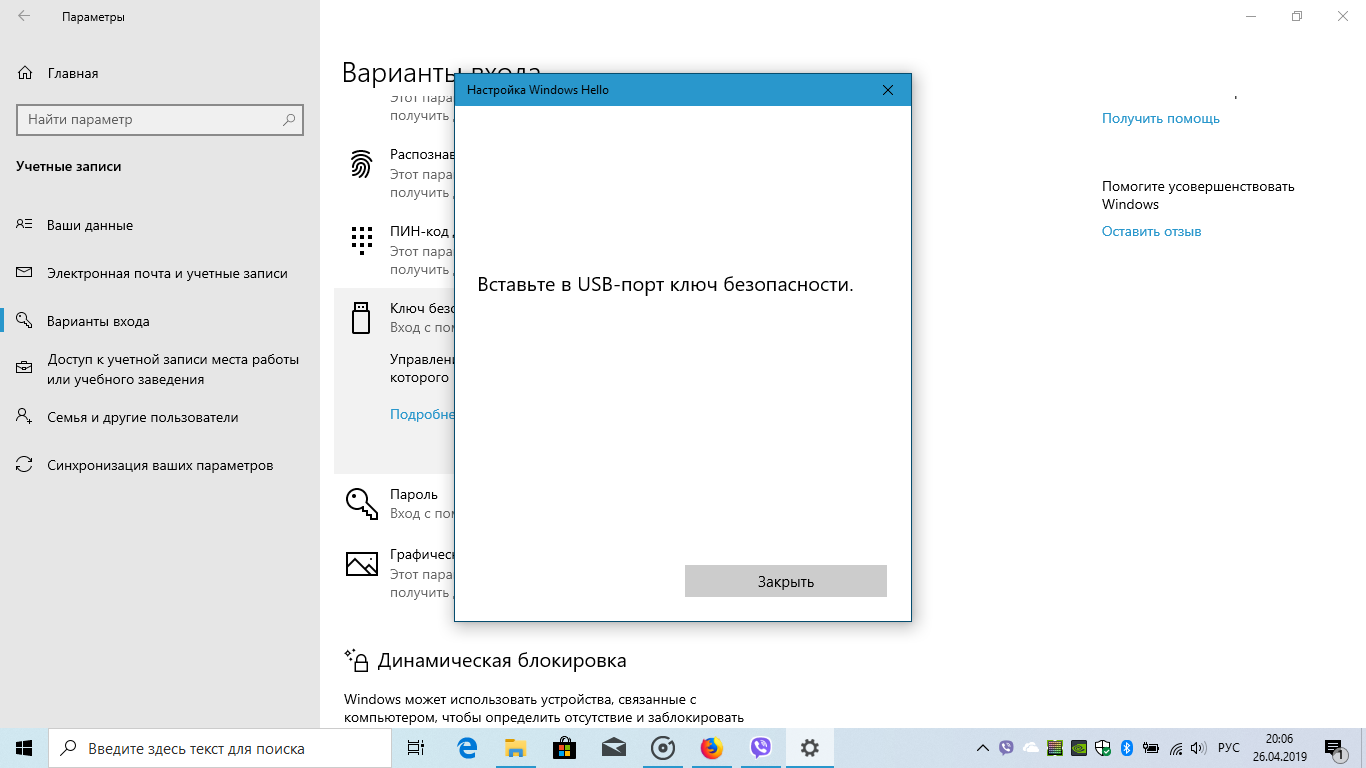Viewport: 1366px width, 768px height.
Task: Open the Windows Start menu
Action: (24, 748)
